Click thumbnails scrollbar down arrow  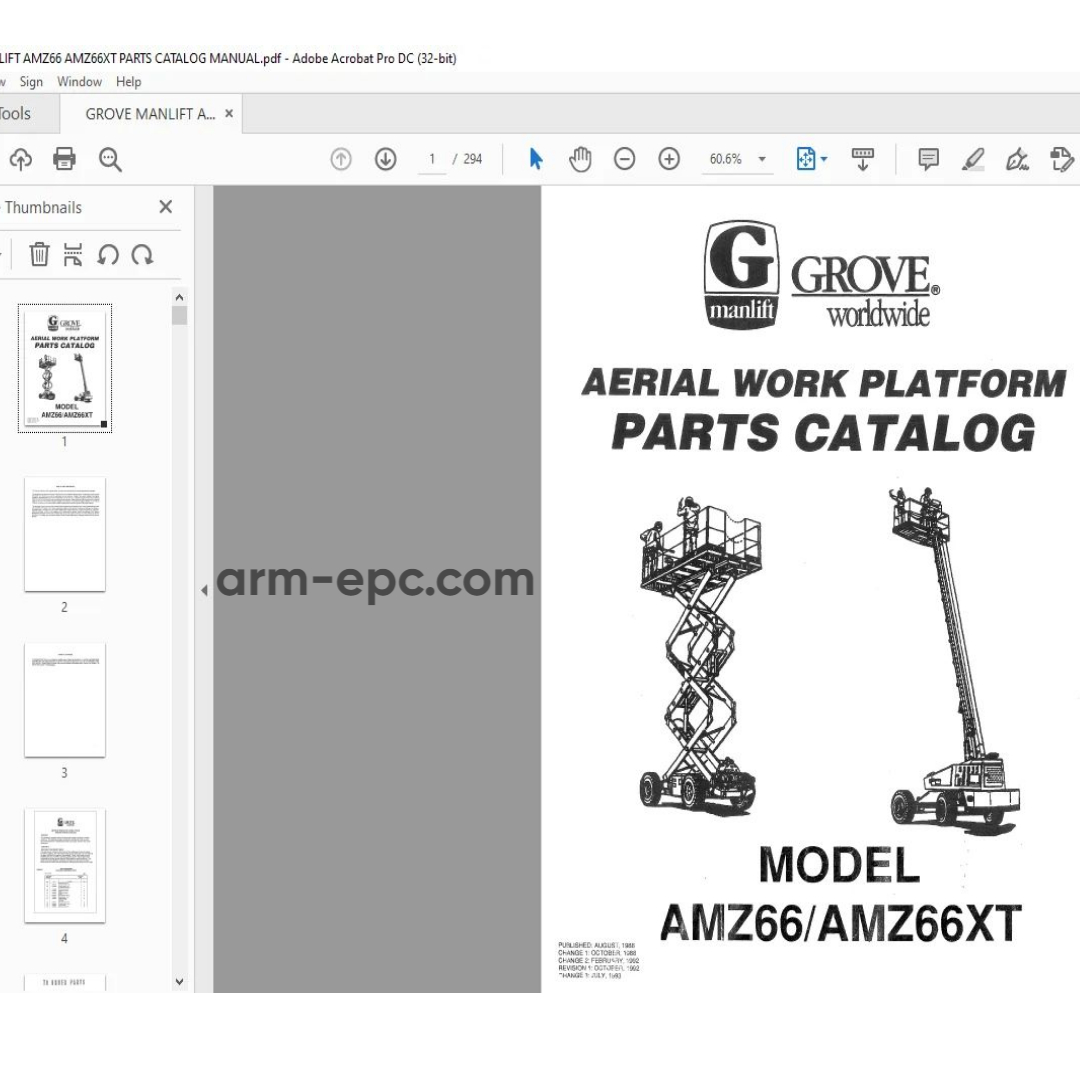point(180,982)
